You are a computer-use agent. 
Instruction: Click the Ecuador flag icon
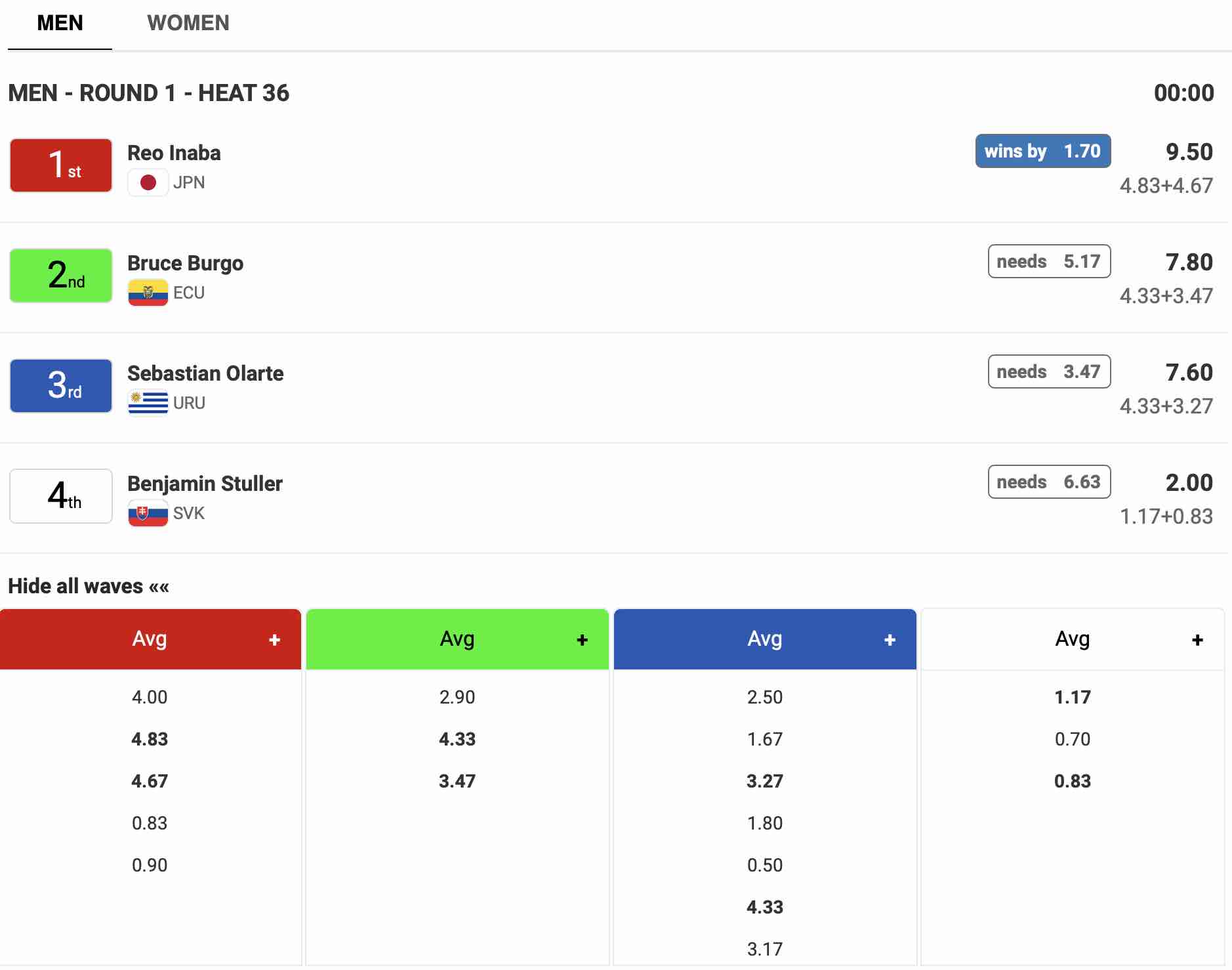[x=148, y=293]
